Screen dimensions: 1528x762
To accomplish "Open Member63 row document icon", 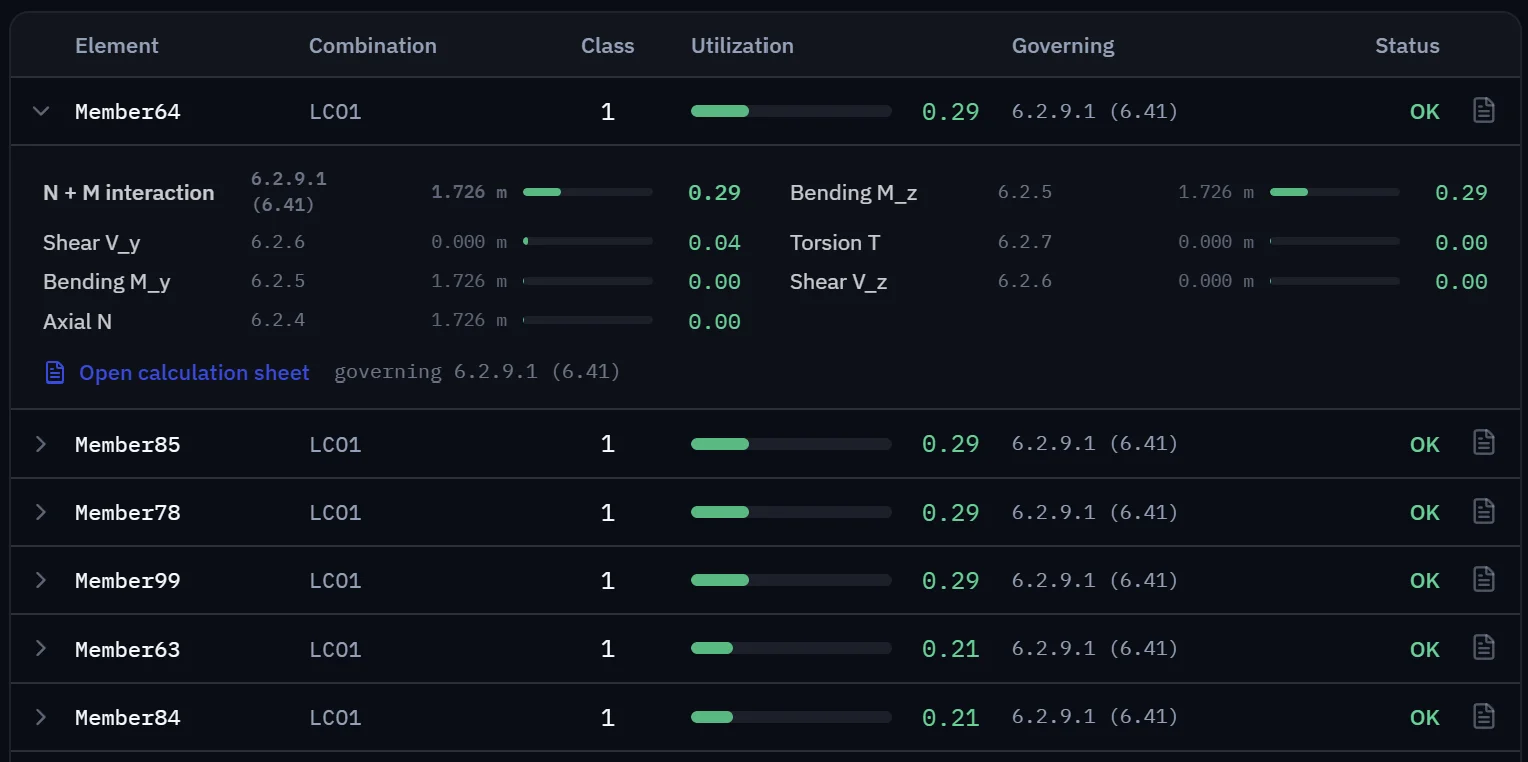I will [x=1484, y=648].
